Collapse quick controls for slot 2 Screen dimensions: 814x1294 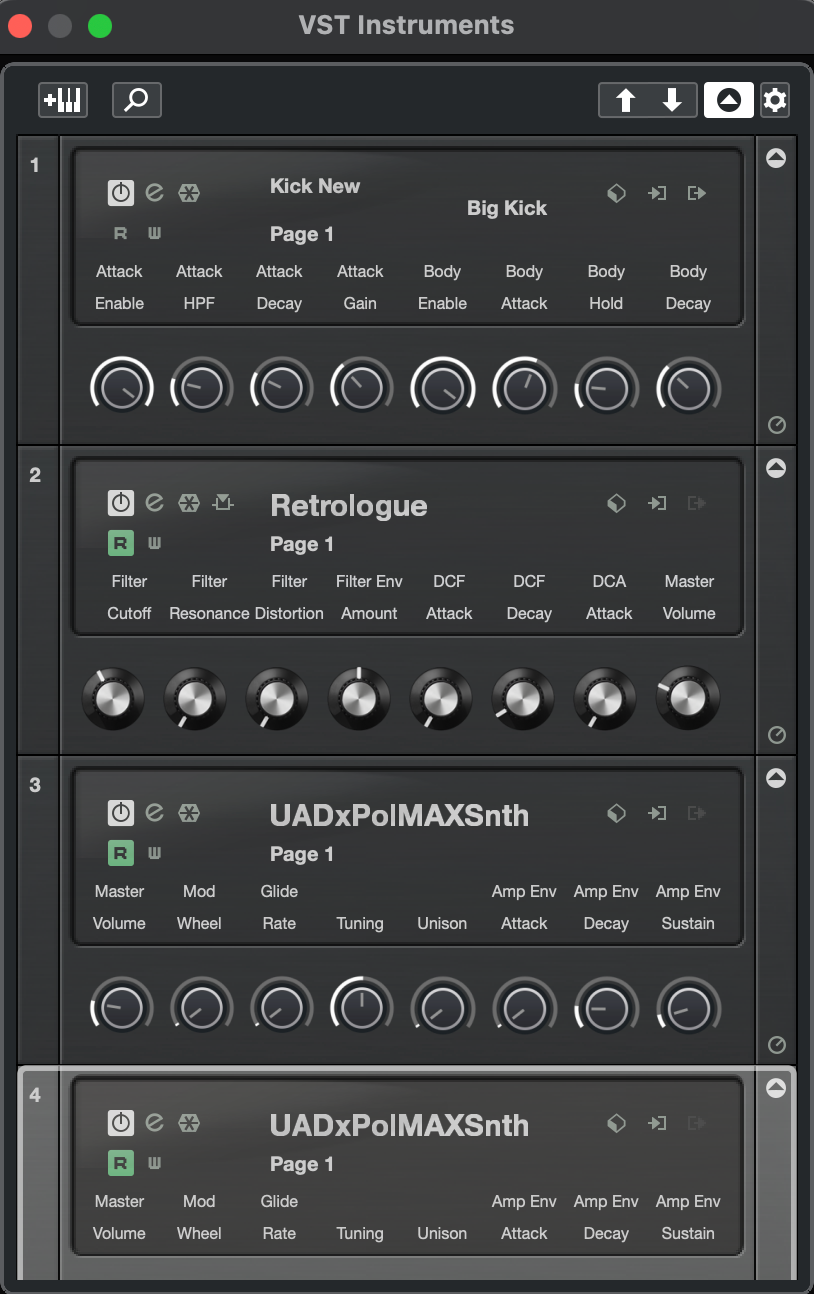[776, 468]
